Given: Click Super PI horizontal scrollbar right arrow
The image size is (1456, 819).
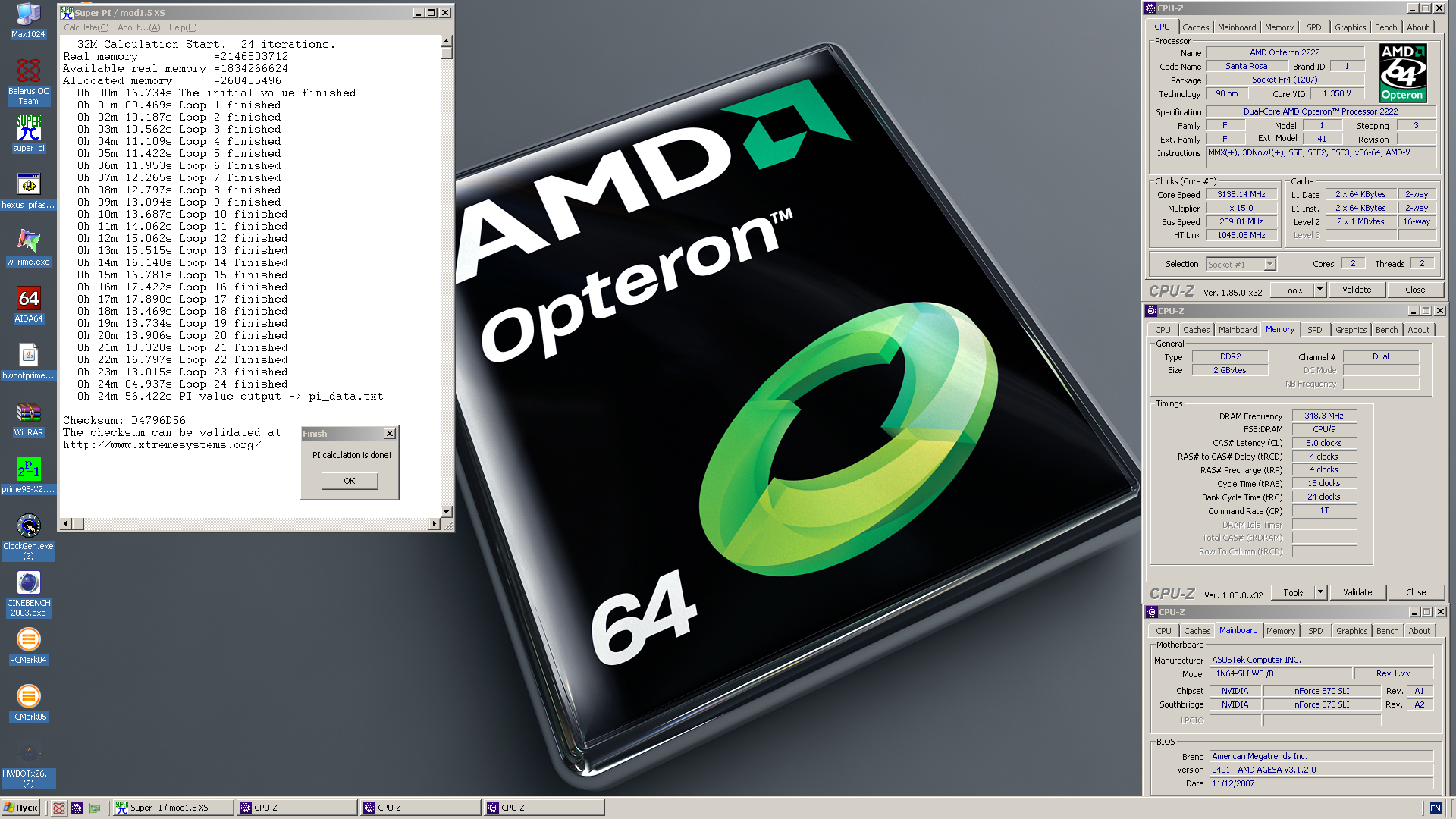Looking at the screenshot, I should click(435, 524).
